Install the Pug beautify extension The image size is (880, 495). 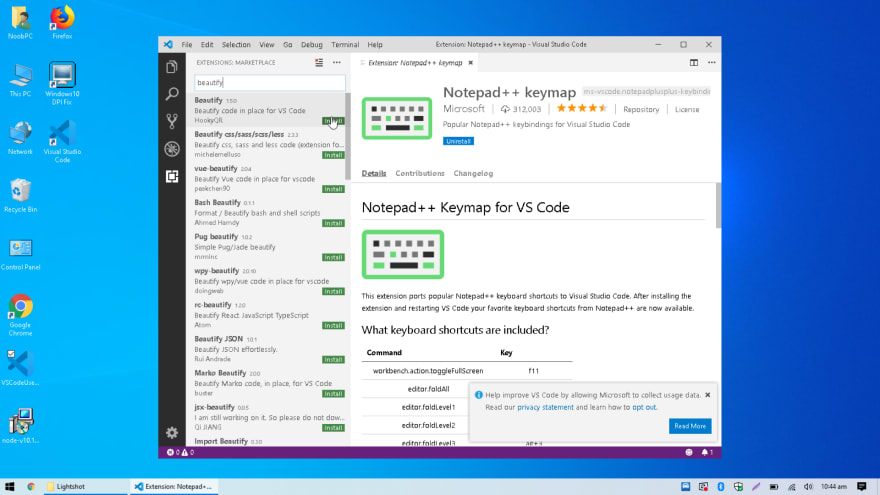pos(333,258)
